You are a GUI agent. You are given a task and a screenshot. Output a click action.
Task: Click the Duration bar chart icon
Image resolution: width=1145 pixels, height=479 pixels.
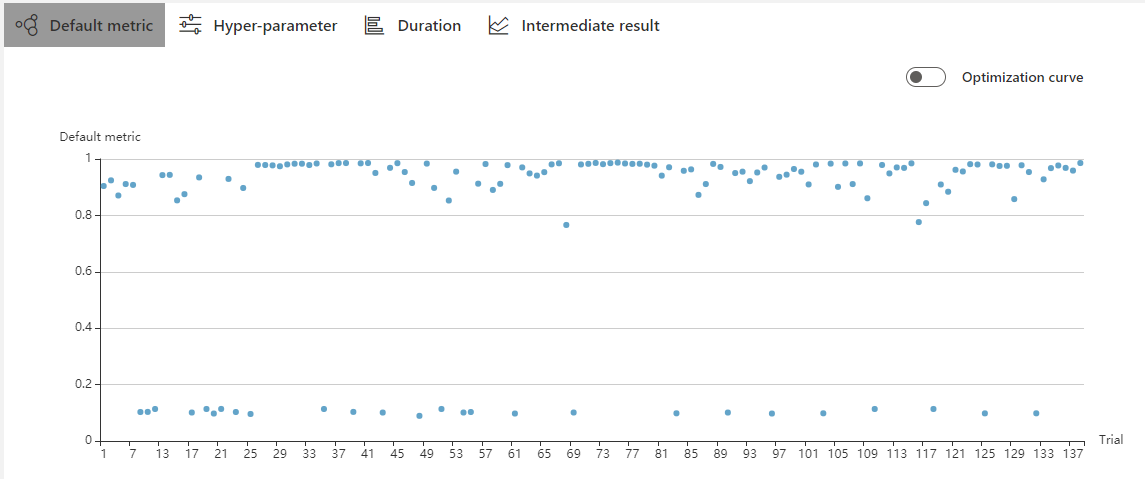[374, 25]
